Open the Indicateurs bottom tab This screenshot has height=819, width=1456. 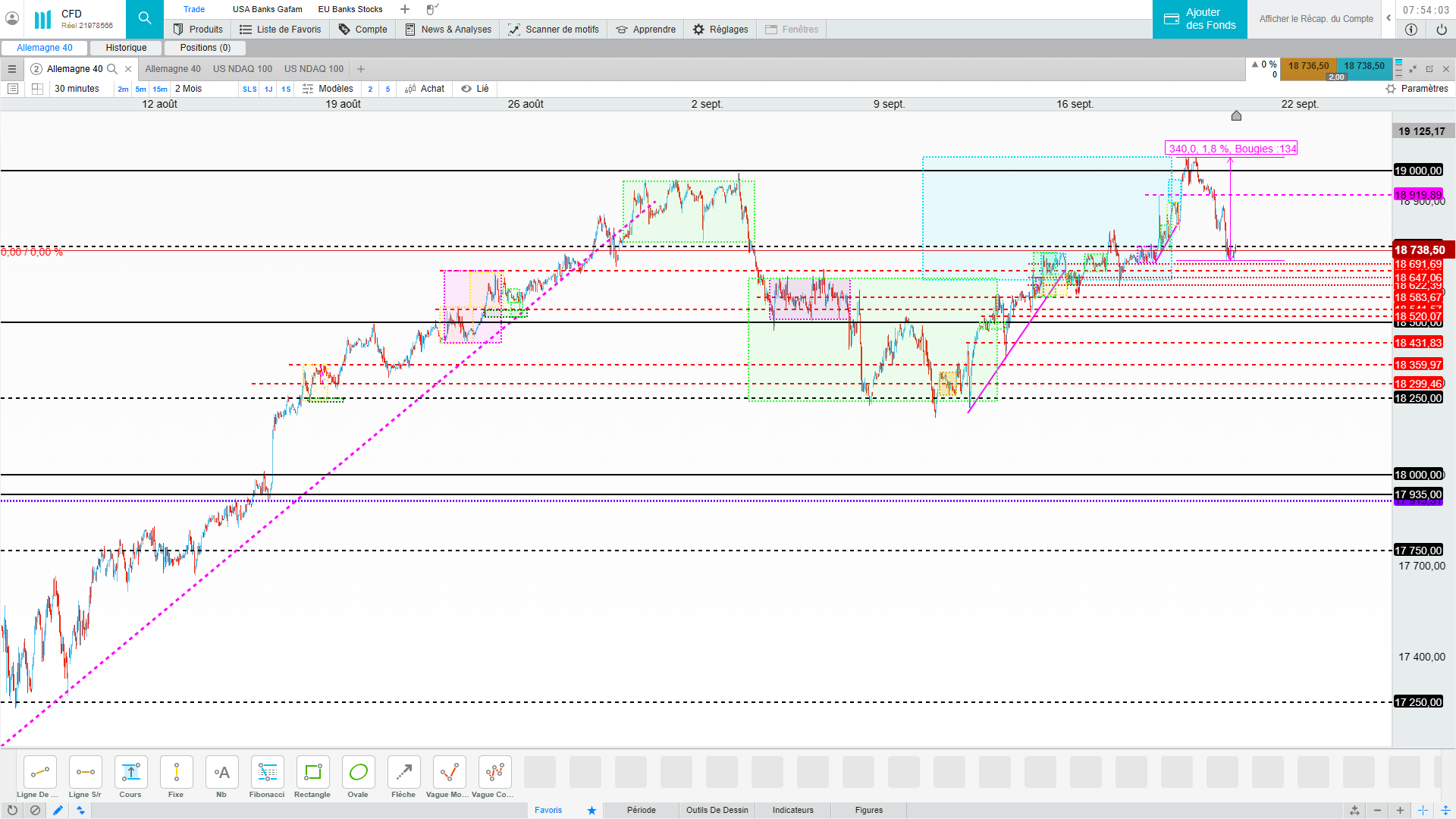click(x=792, y=811)
